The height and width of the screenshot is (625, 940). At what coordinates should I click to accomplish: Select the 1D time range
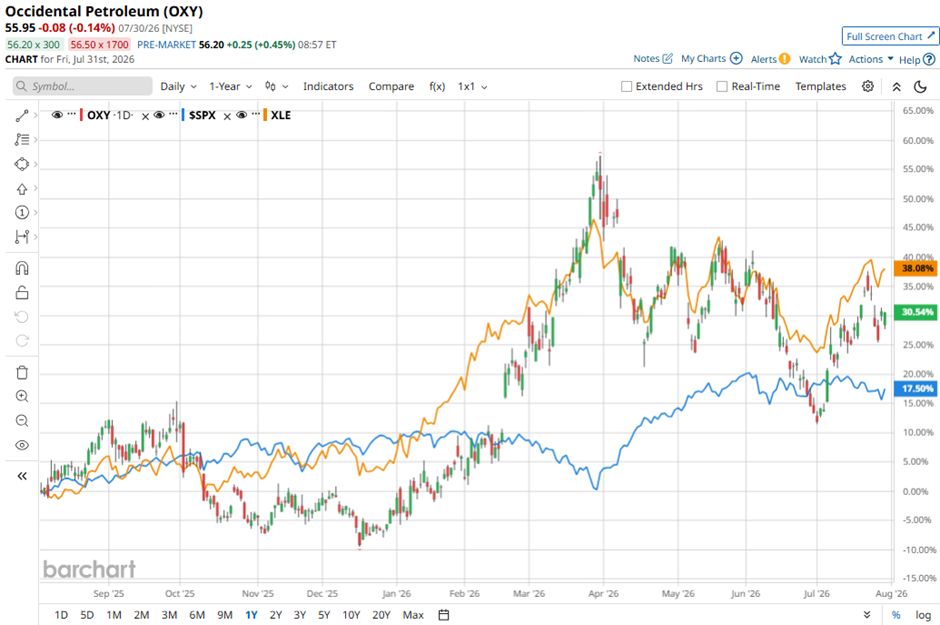[61, 615]
